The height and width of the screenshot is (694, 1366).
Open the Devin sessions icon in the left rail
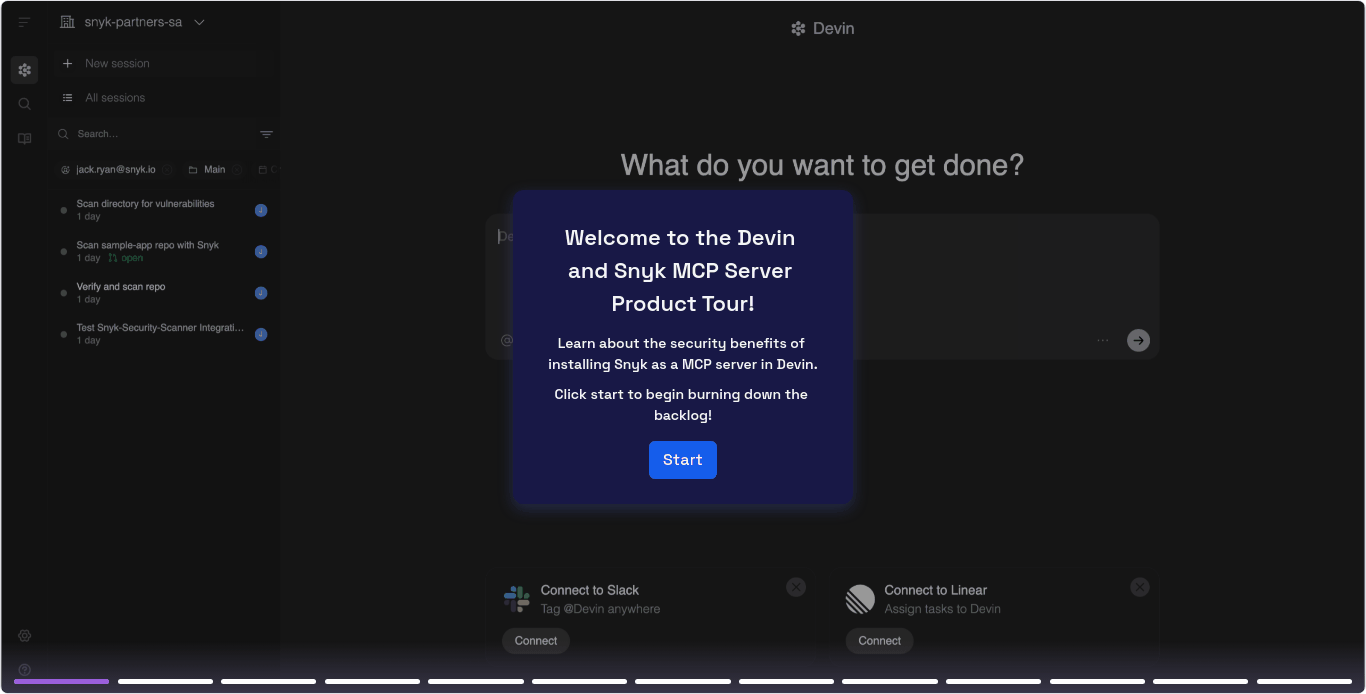(x=25, y=70)
